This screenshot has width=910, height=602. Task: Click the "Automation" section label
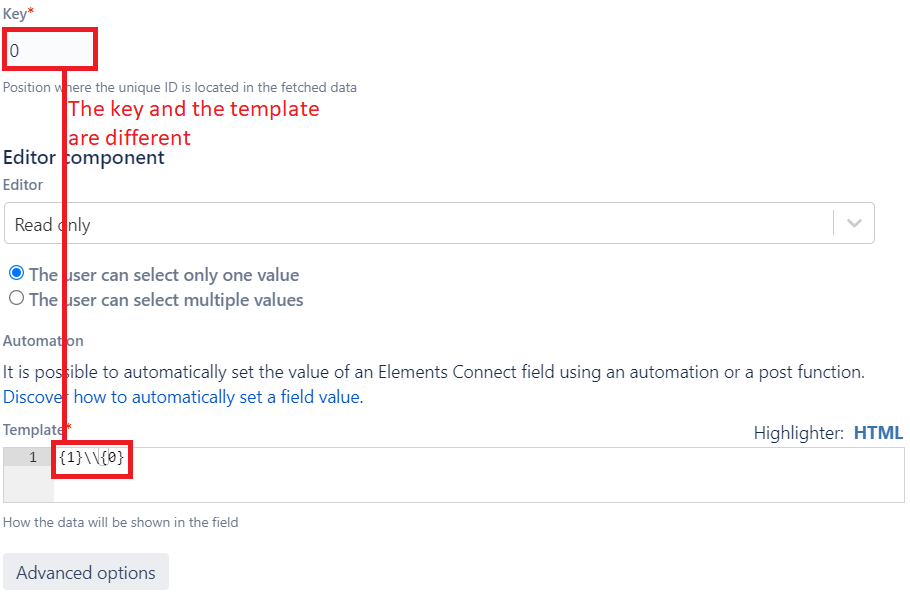click(43, 341)
